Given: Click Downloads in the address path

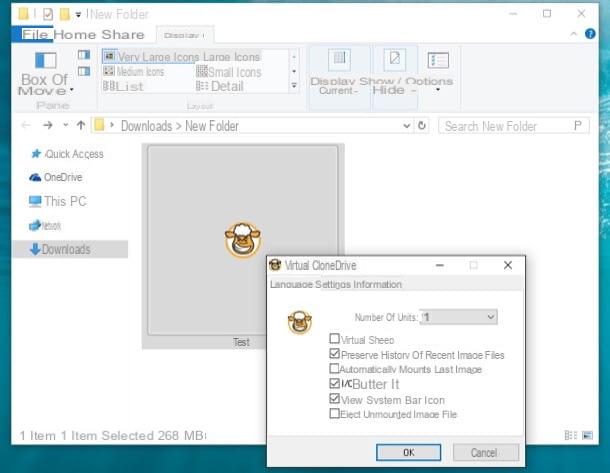Looking at the screenshot, I should (146, 126).
